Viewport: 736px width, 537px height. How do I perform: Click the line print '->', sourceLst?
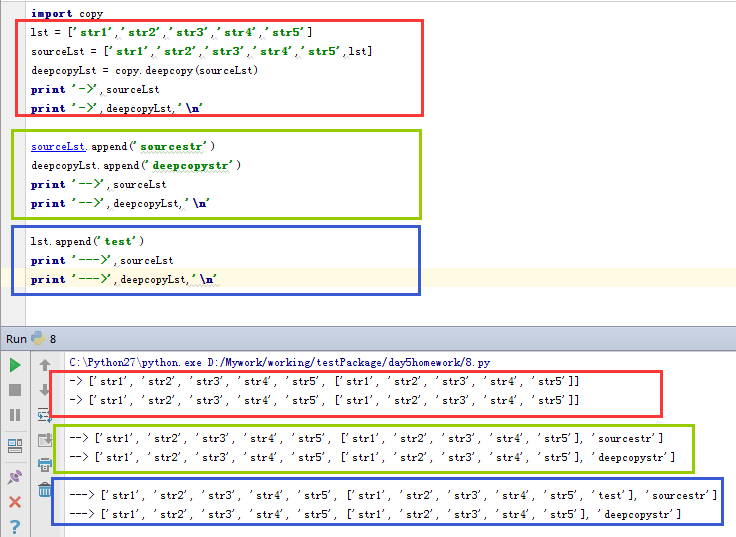95,89
